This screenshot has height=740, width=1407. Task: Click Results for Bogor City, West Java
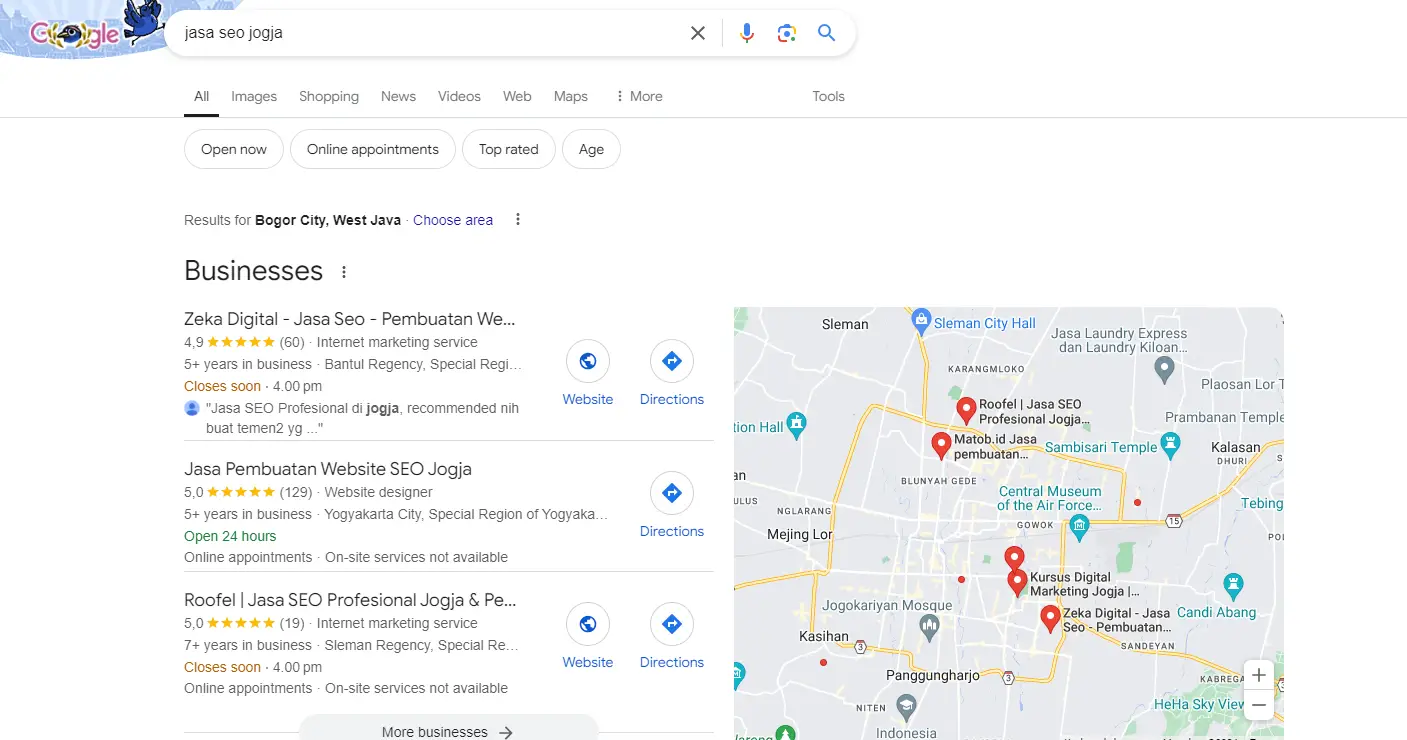[x=292, y=220]
